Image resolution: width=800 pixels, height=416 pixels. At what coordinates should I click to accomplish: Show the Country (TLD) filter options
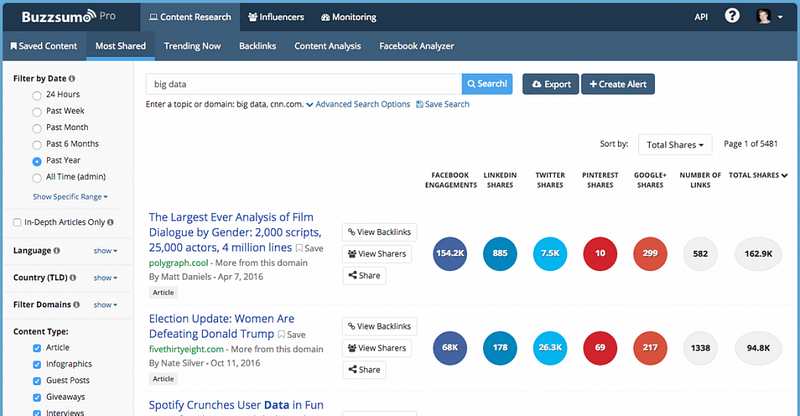click(x=105, y=278)
